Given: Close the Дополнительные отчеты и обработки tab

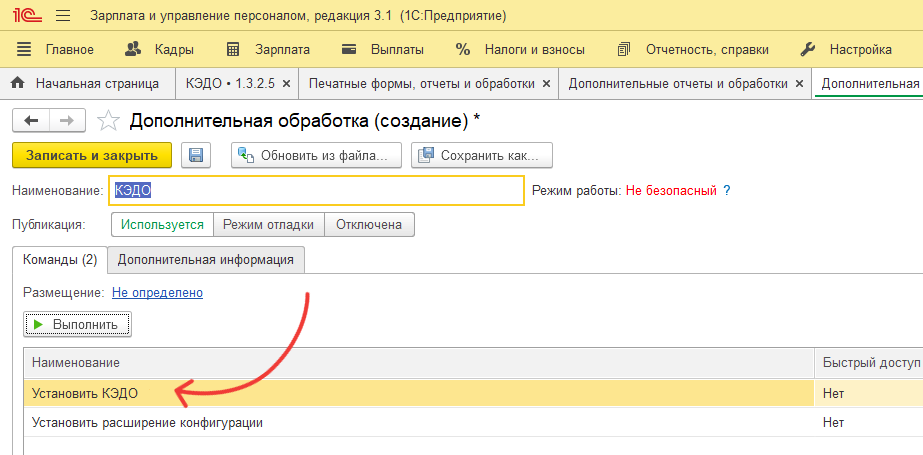Looking at the screenshot, I should [x=799, y=84].
